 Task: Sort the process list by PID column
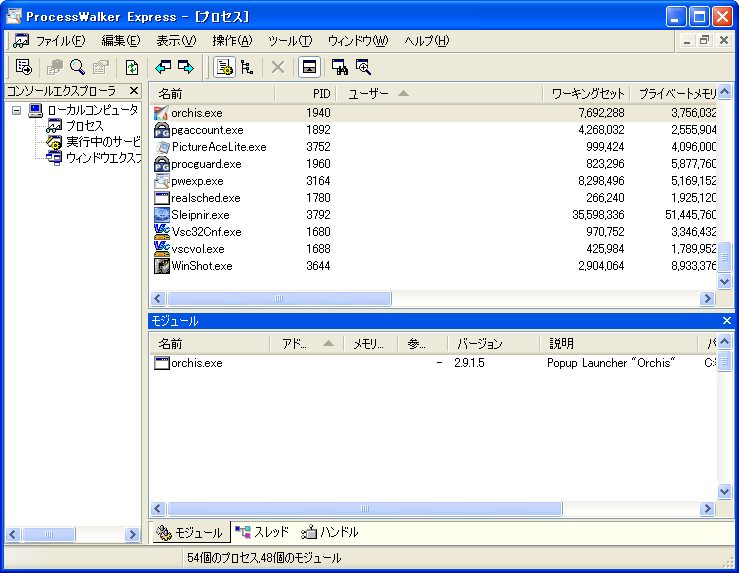(x=305, y=94)
